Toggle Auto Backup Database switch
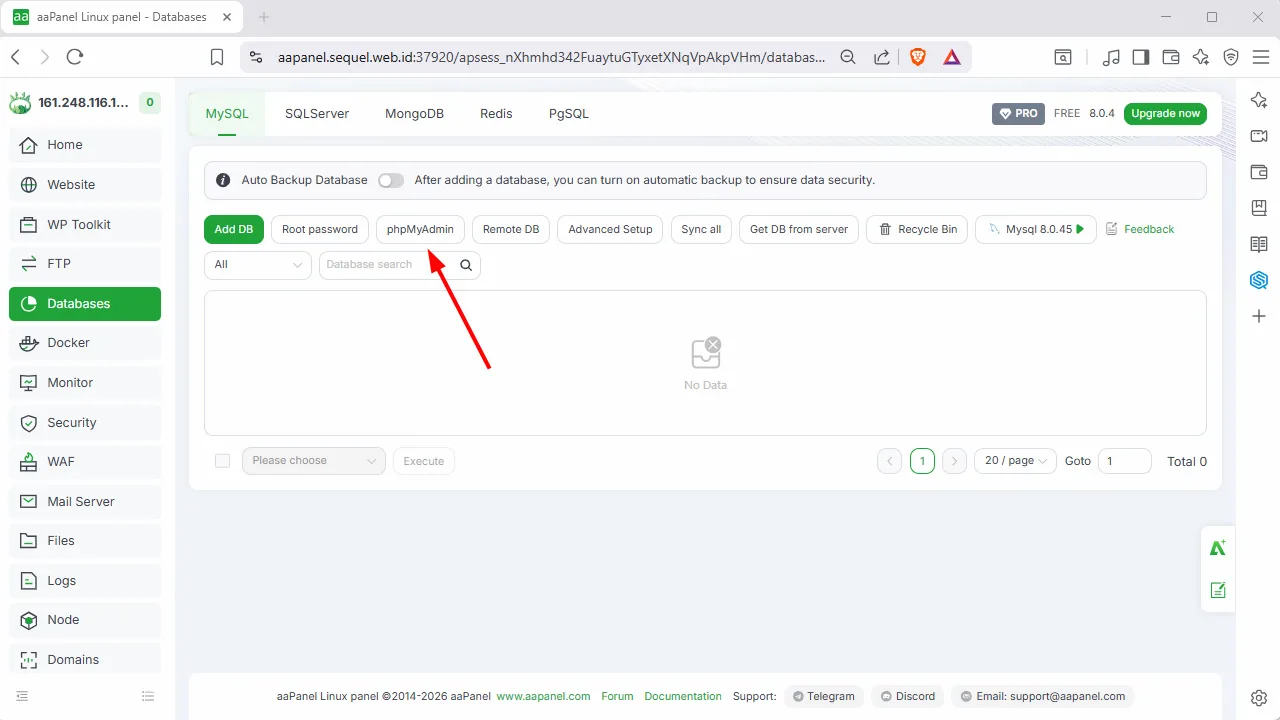1280x720 pixels. point(391,180)
